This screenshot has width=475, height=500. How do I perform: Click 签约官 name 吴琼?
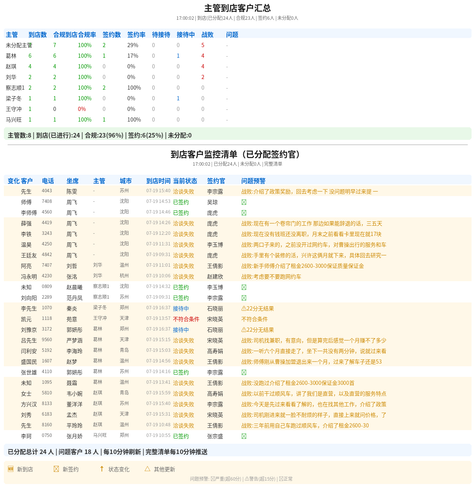(x=212, y=202)
